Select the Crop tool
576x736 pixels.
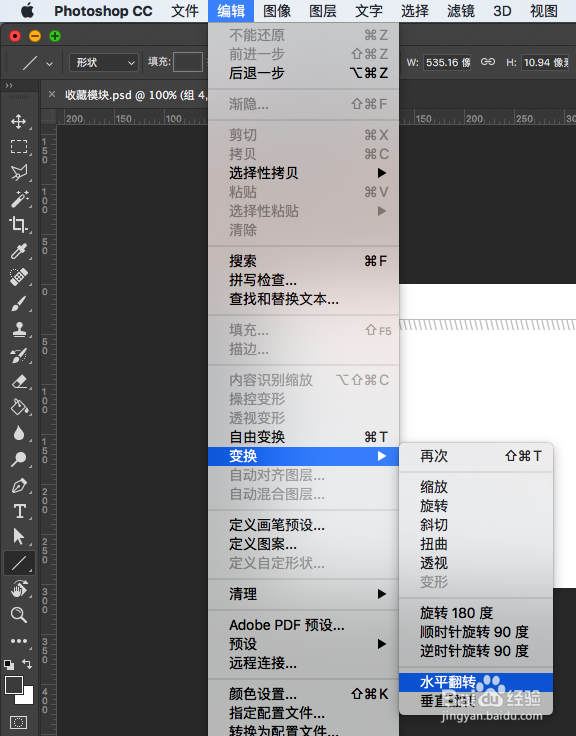pos(19,225)
